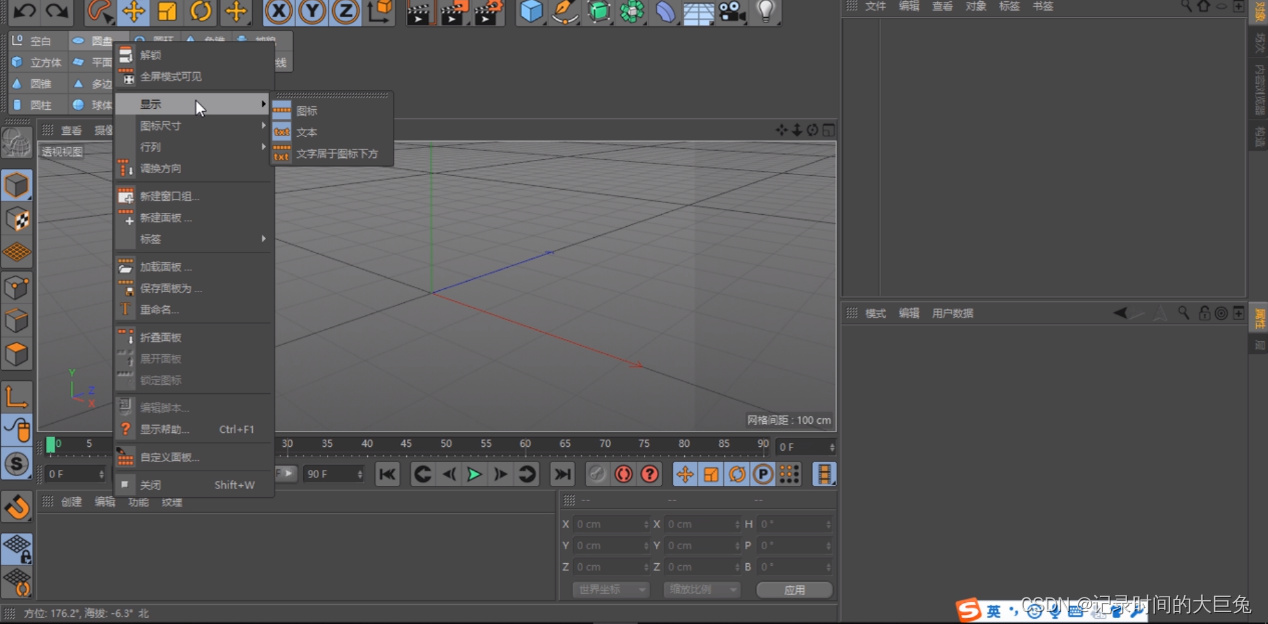This screenshot has height=624, width=1268.
Task: Expand the 图标尺寸 submenu
Action: (194, 126)
